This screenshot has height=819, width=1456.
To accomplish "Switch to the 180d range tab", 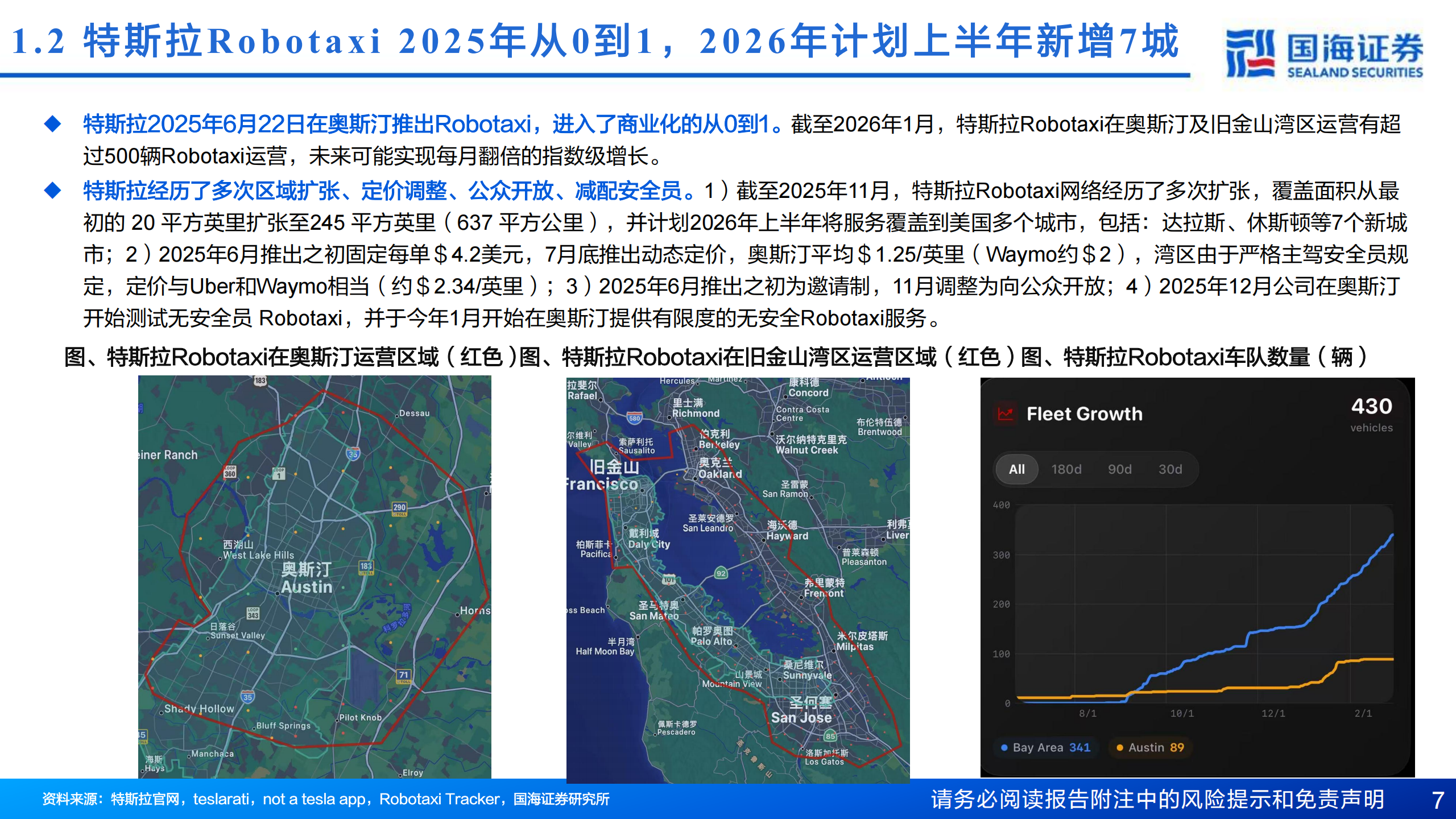I will pyautogui.click(x=1068, y=469).
